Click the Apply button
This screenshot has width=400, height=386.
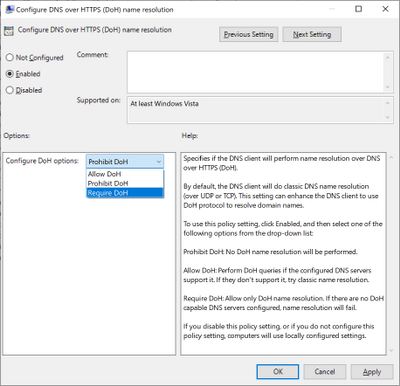(x=372, y=371)
